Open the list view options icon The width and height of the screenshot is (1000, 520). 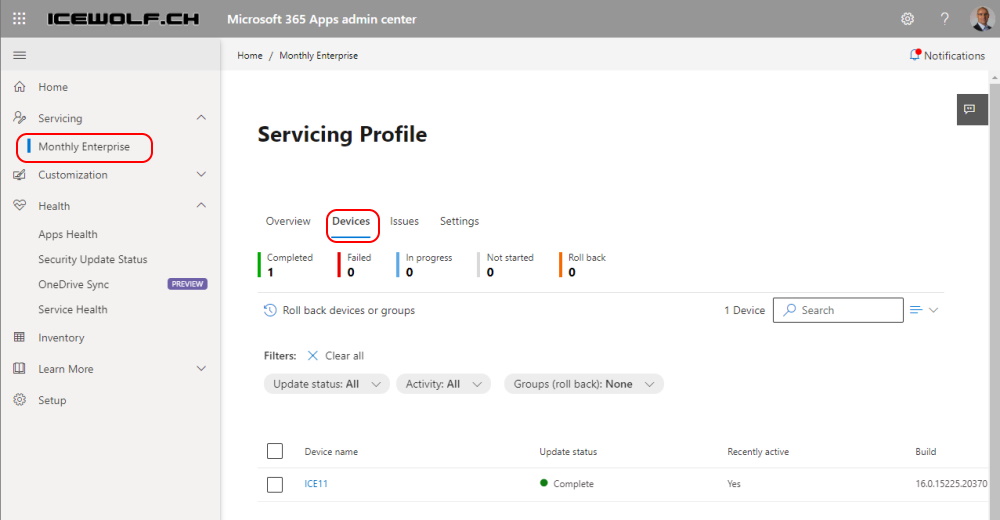coord(916,309)
